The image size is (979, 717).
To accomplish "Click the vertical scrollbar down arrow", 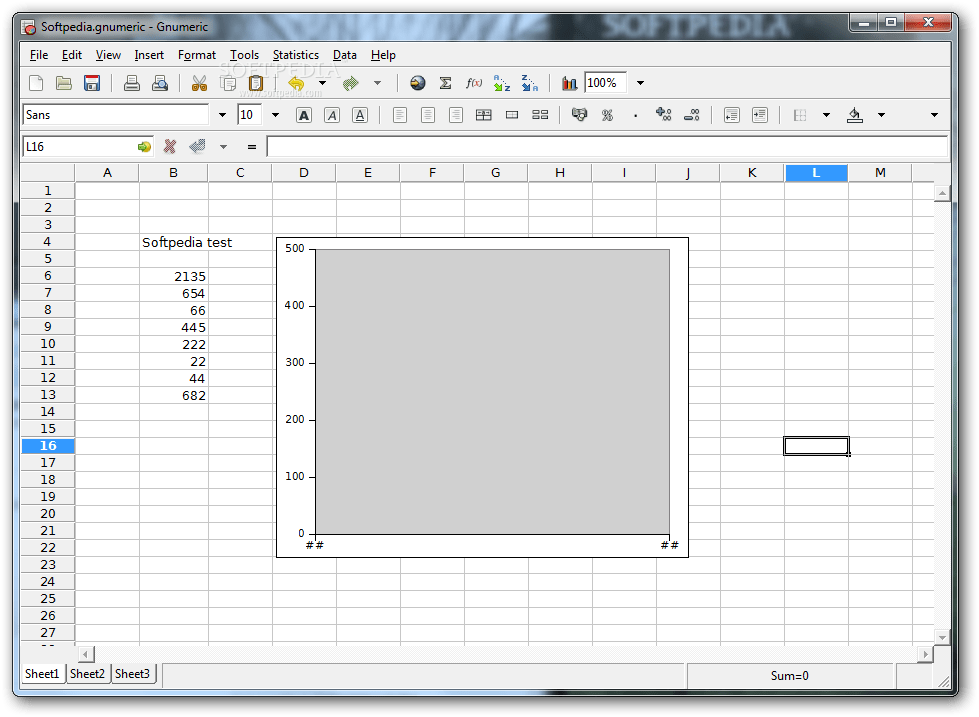I will (x=942, y=638).
